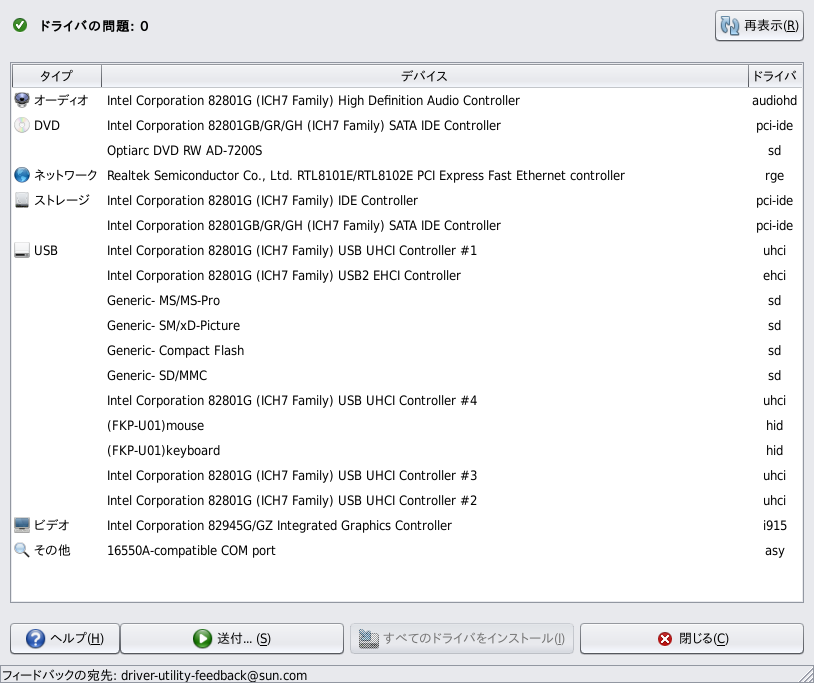Click the 送付 submit button
The height and width of the screenshot is (683, 814).
pos(231,638)
